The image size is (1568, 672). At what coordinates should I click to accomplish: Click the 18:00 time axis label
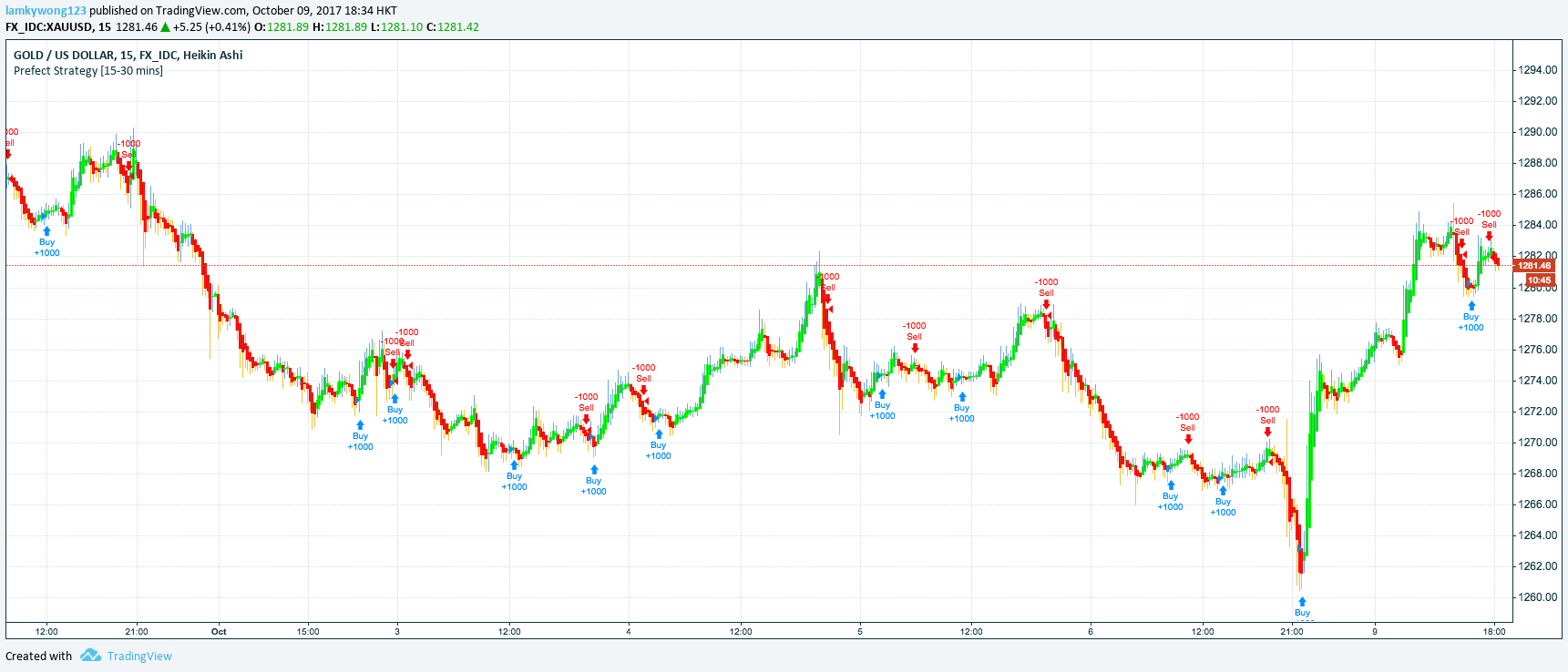[x=1494, y=631]
